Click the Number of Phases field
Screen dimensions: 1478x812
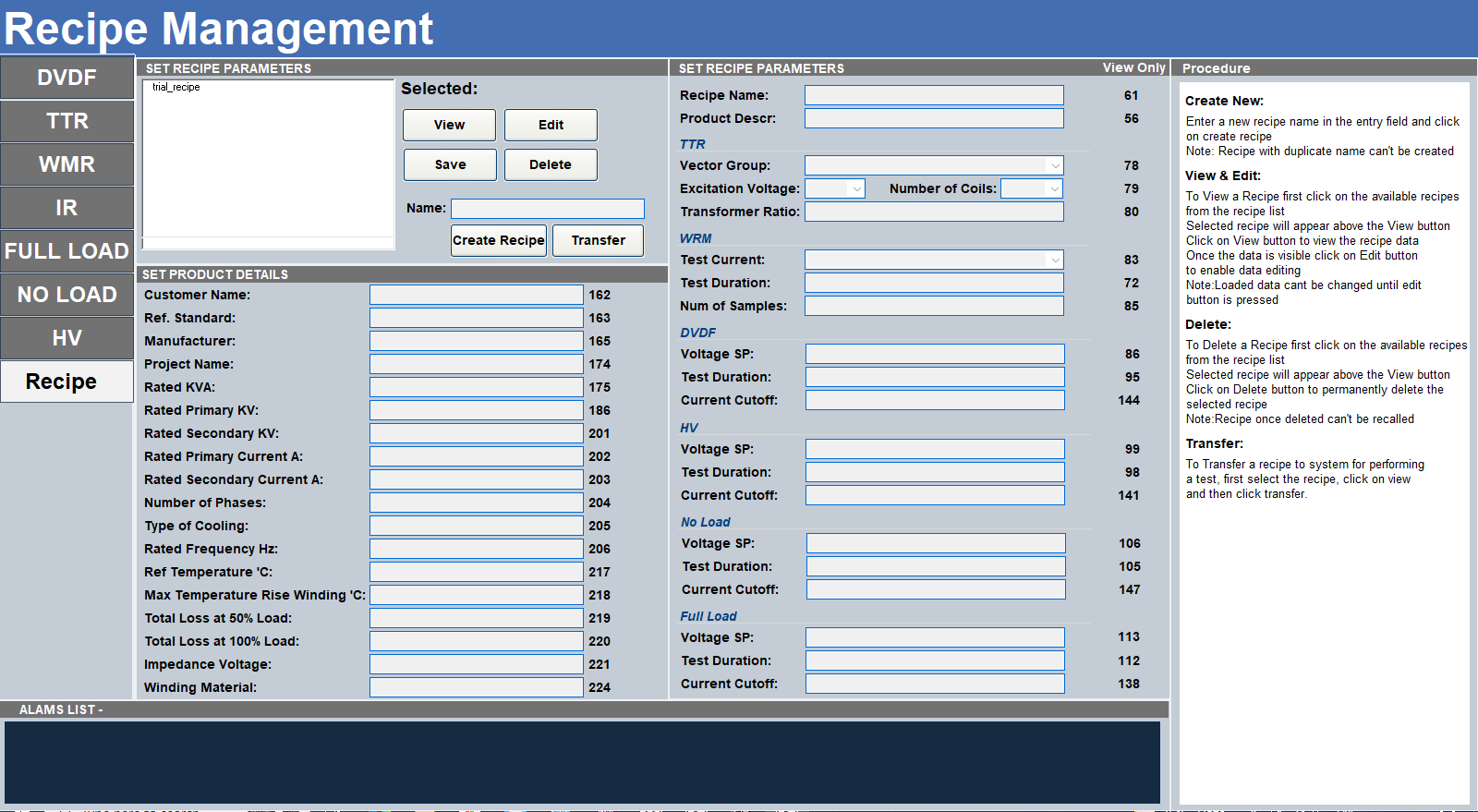[x=477, y=503]
